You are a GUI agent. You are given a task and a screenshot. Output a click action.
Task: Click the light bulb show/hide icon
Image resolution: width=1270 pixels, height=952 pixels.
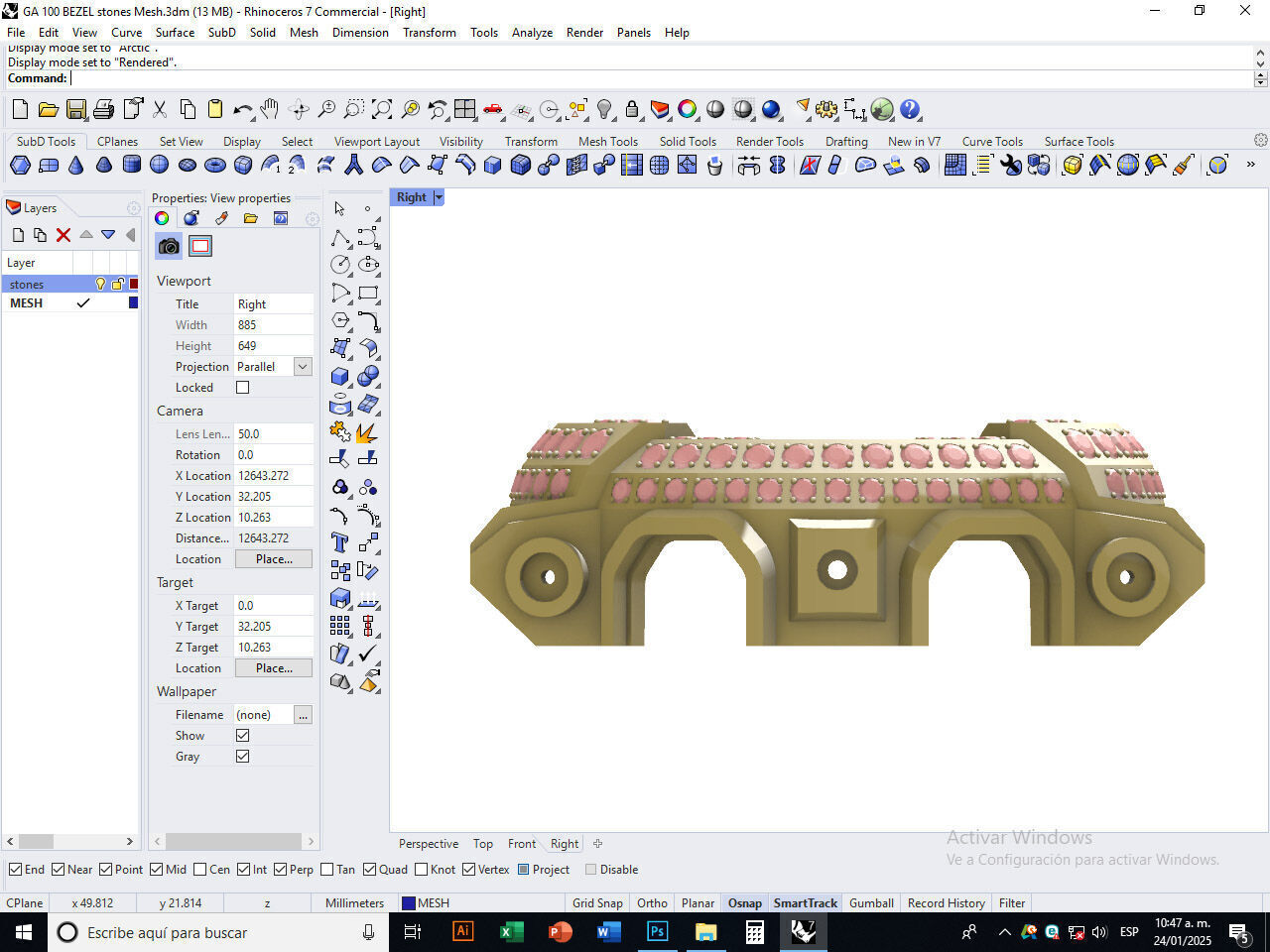(x=604, y=110)
